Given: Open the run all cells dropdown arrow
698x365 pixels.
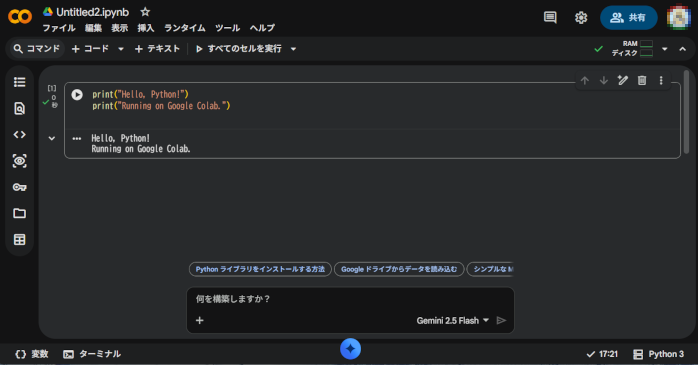Looking at the screenshot, I should point(293,49).
